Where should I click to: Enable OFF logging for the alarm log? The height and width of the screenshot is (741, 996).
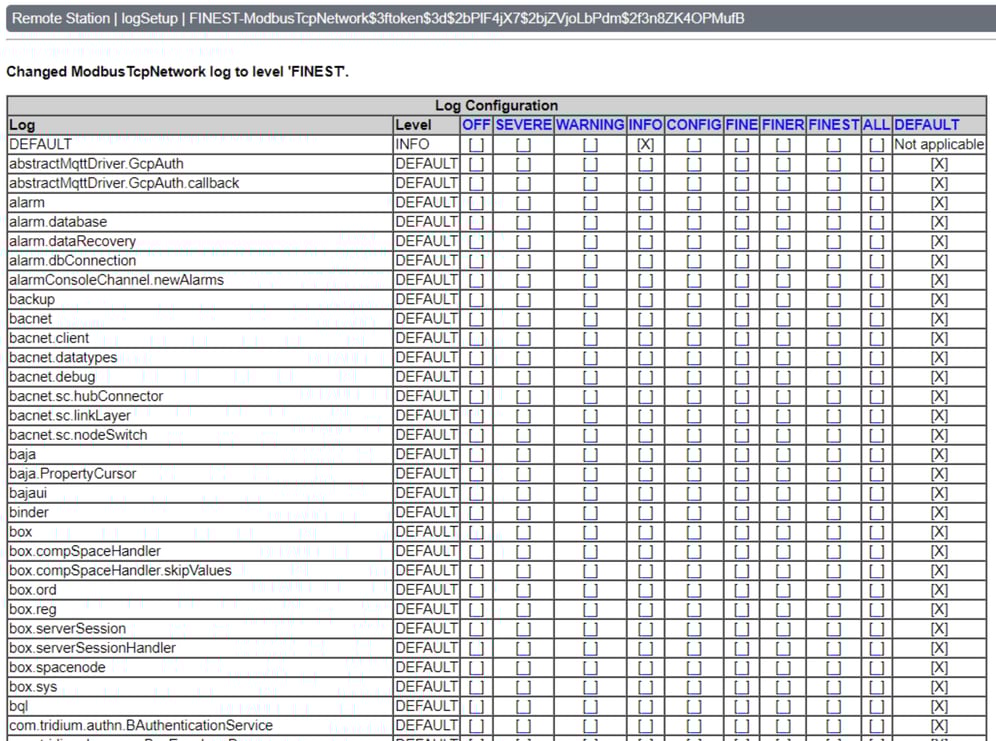(477, 202)
